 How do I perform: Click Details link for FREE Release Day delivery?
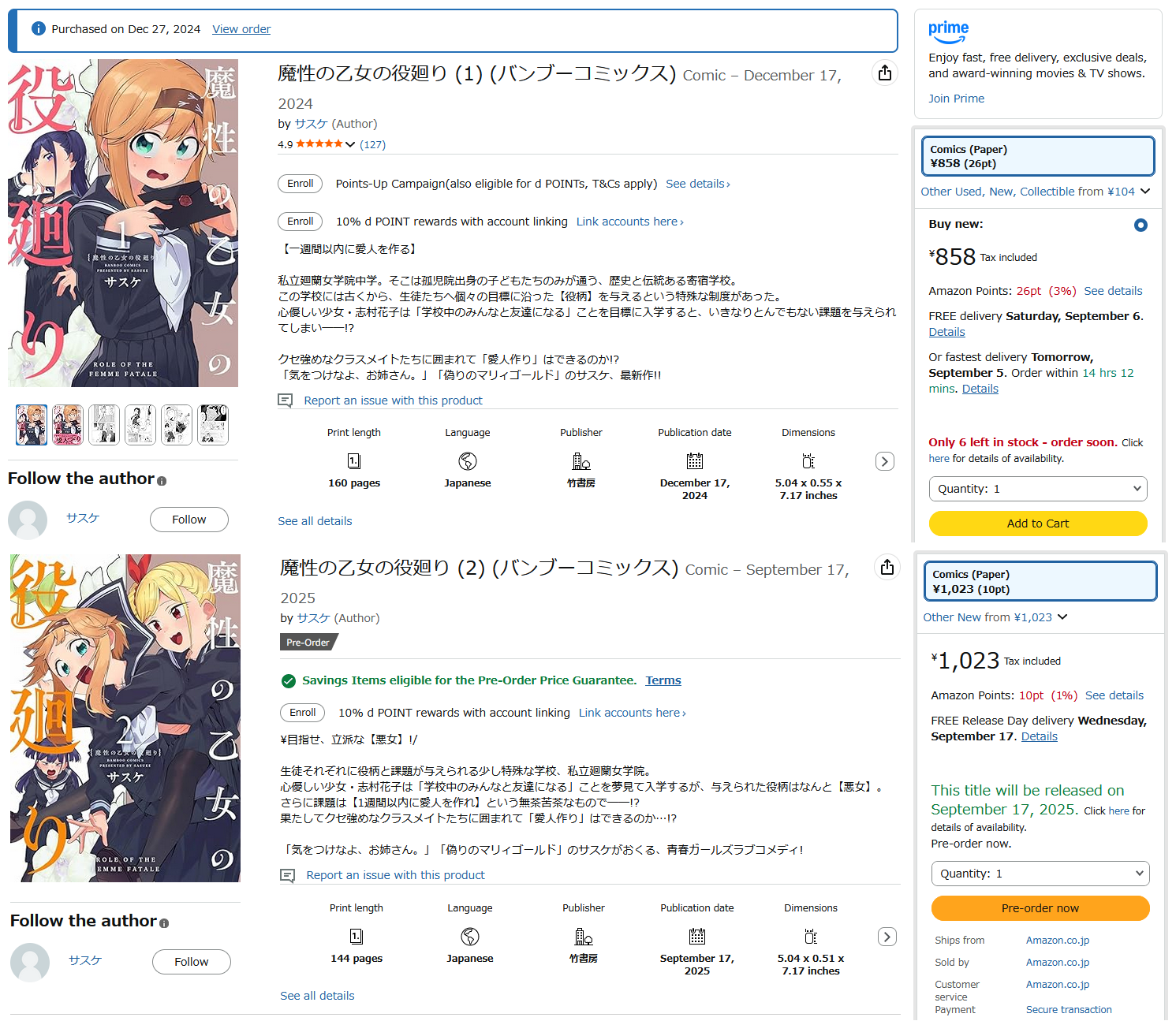[x=1040, y=736]
